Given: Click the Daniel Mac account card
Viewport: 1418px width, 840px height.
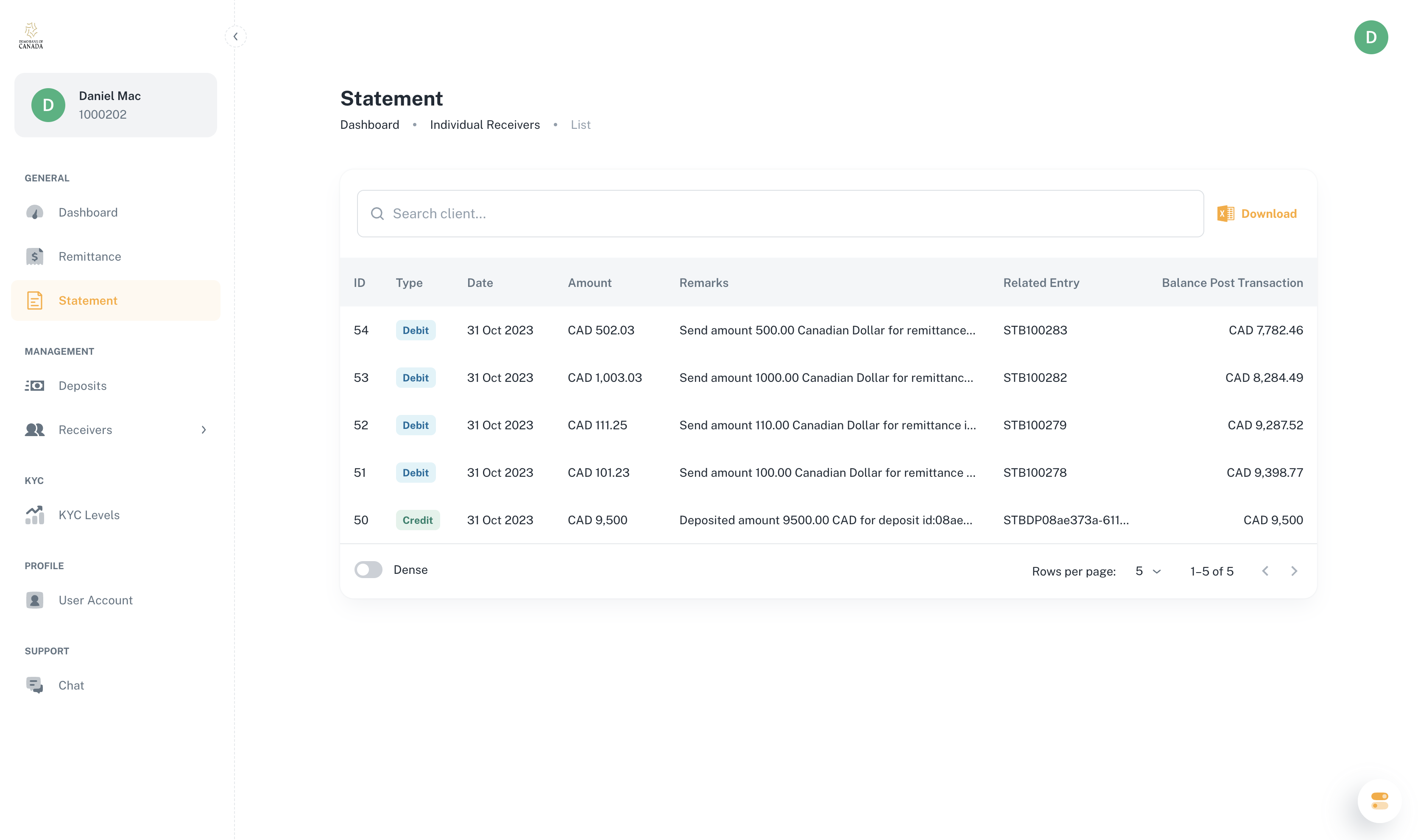Looking at the screenshot, I should (x=115, y=105).
